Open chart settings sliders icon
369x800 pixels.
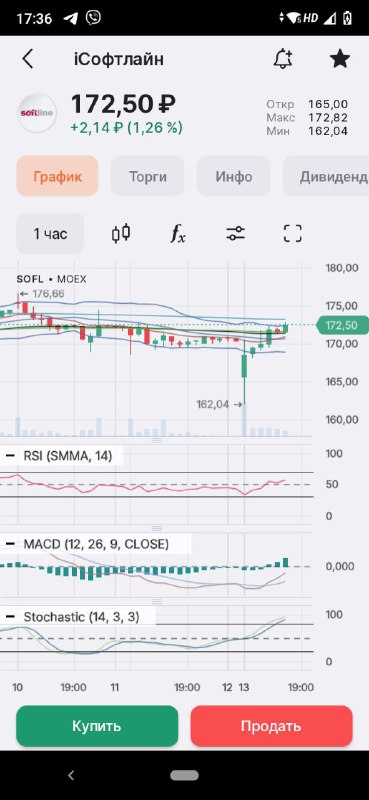235,234
